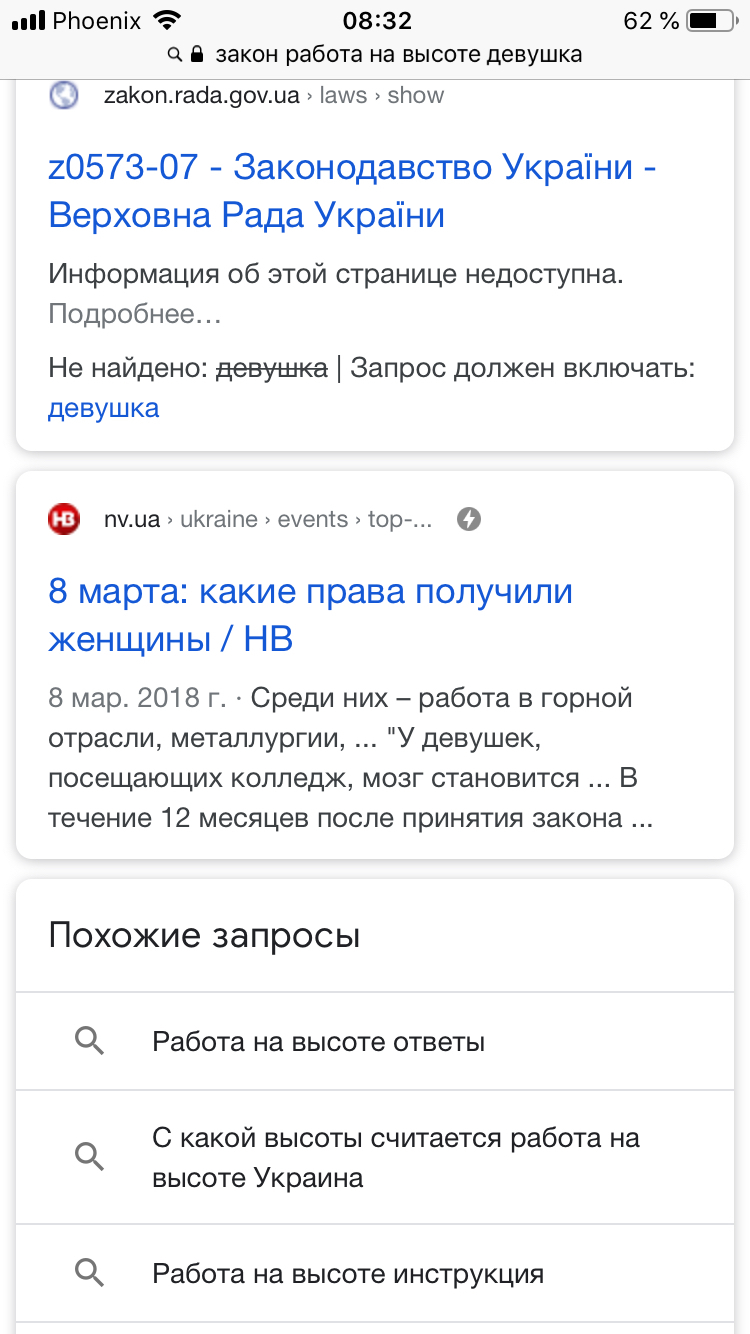Tap the magnifier icon in address bar
Screen dimensions: 750x1334
175,54
